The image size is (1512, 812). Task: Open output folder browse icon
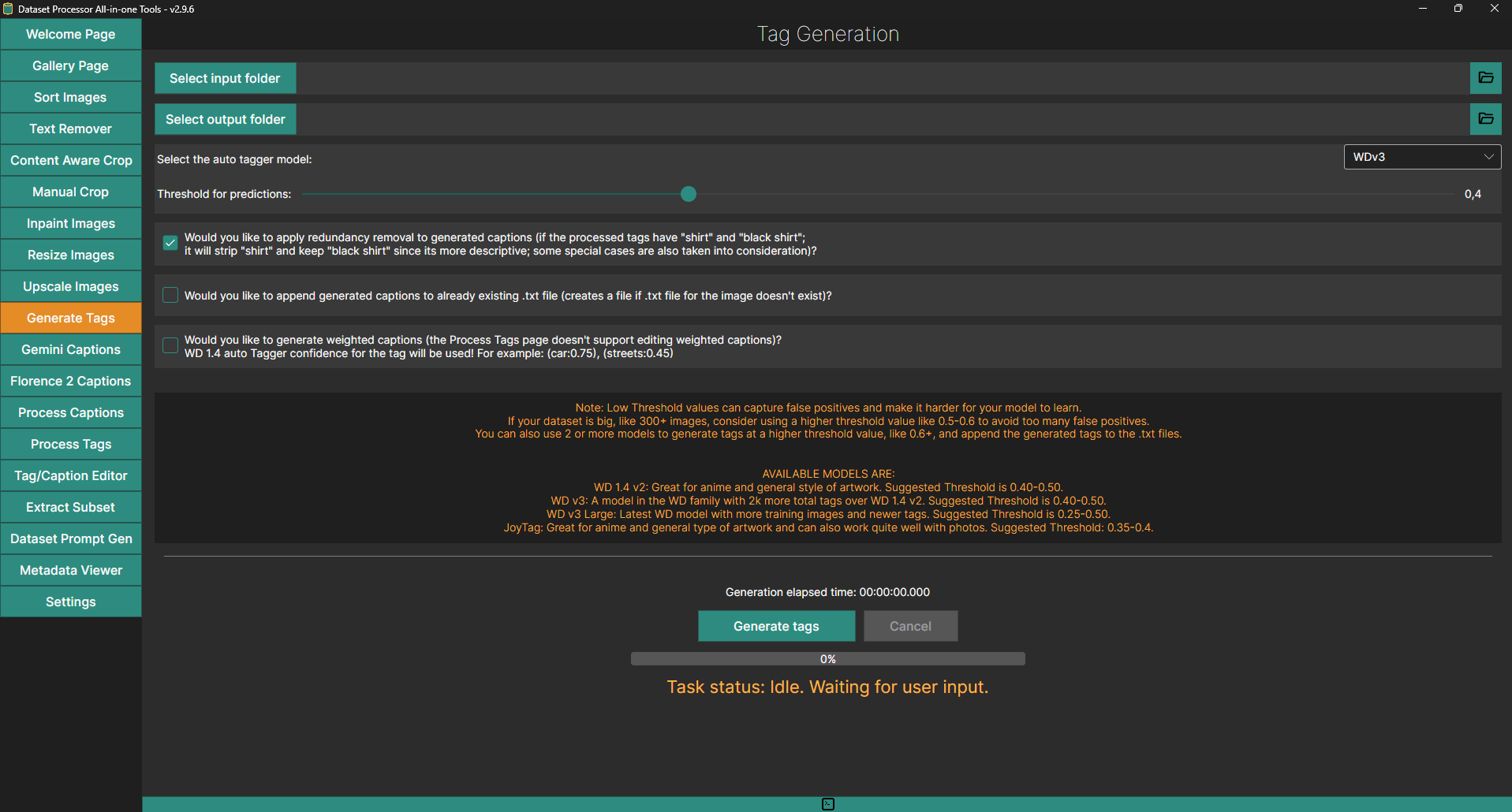(x=1485, y=119)
